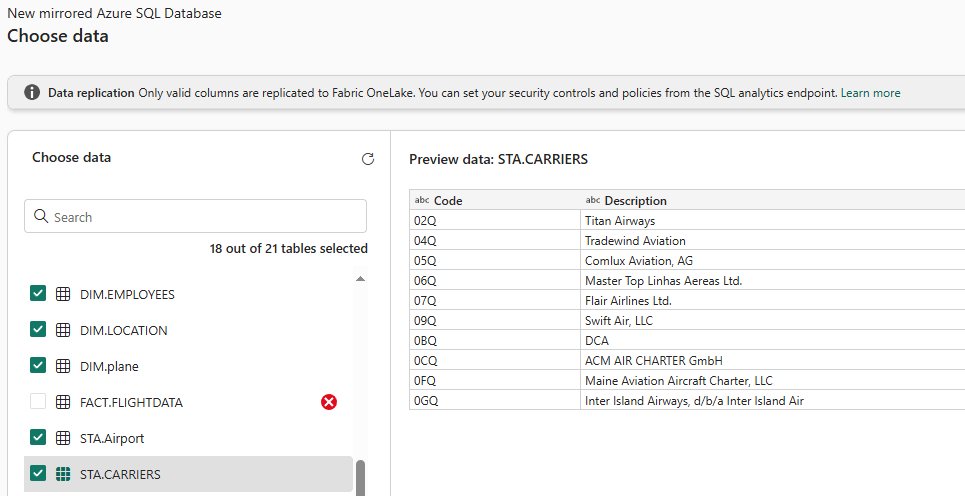
Task: Click the table icon next to DIM.EMPLOYEES
Action: click(63, 294)
